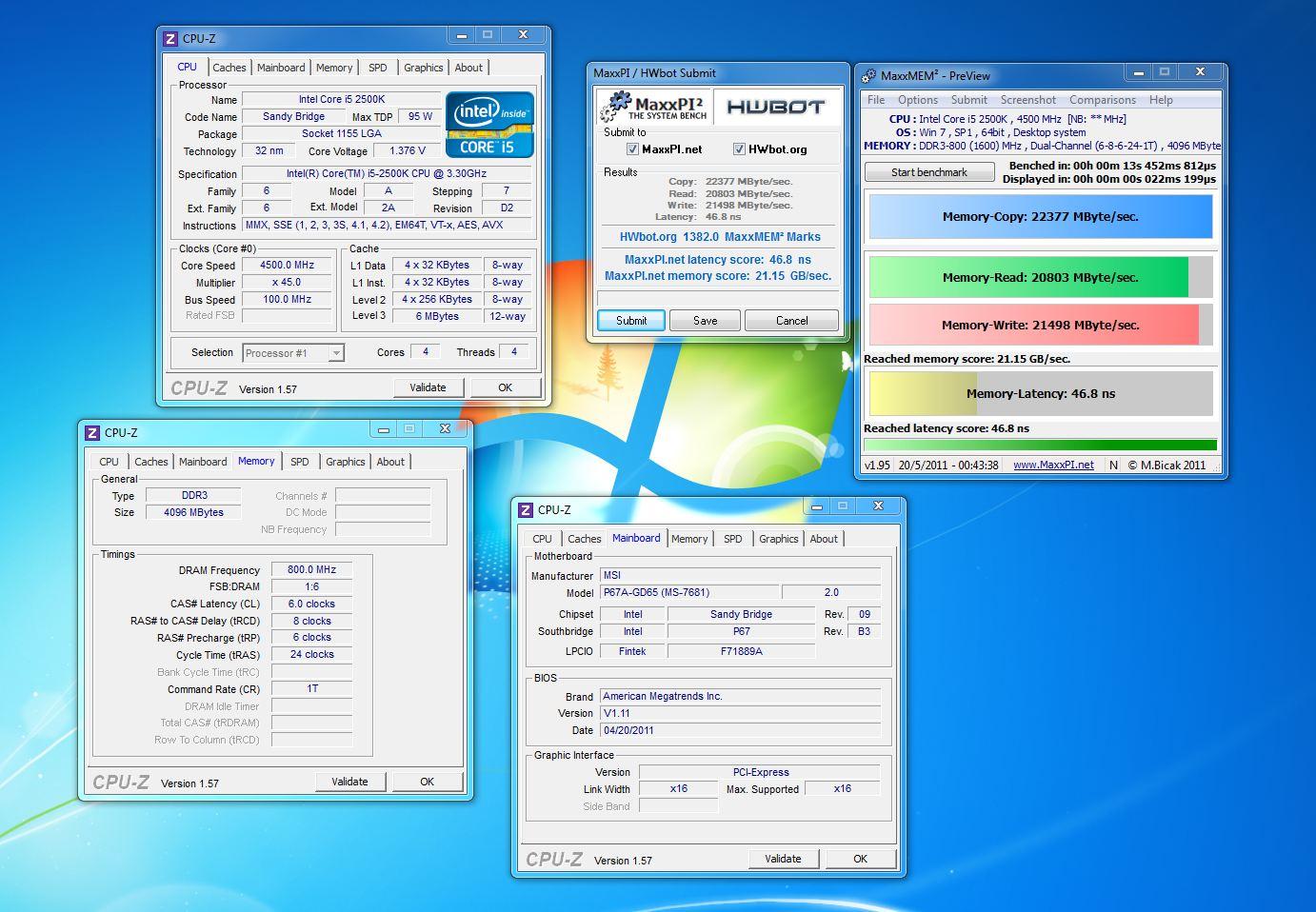Click the CAS# Latency 6.0 clocks value
This screenshot has height=912, width=1316.
tap(311, 605)
